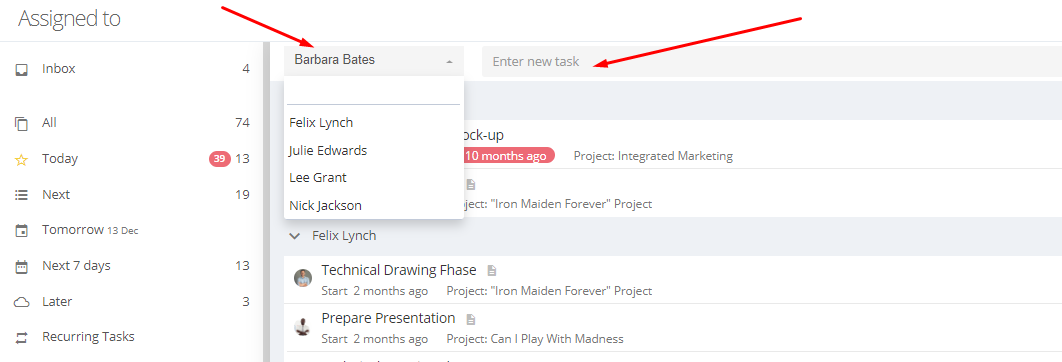Image resolution: width=1062 pixels, height=362 pixels.
Task: Focus the dropdown search box
Action: 374,93
